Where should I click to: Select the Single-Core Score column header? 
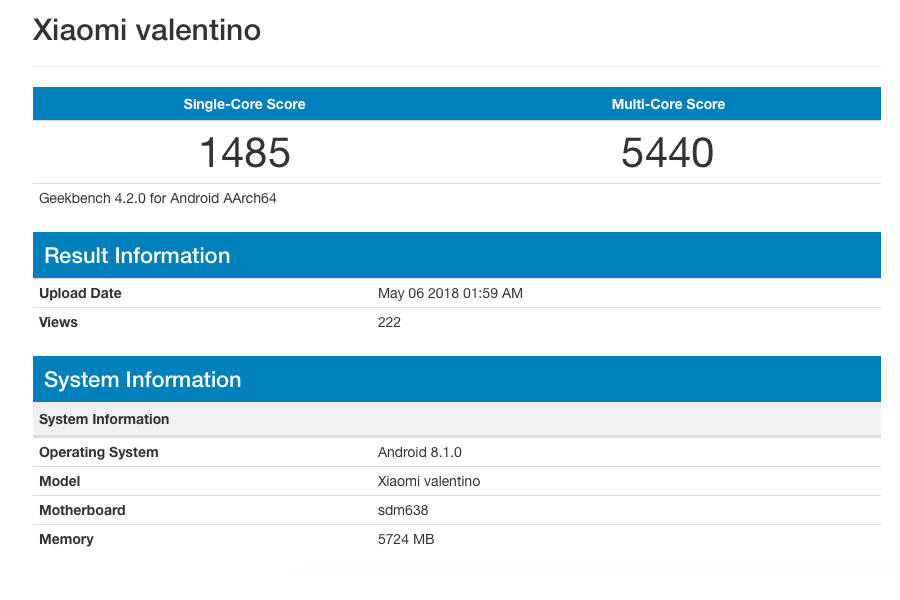pyautogui.click(x=244, y=104)
